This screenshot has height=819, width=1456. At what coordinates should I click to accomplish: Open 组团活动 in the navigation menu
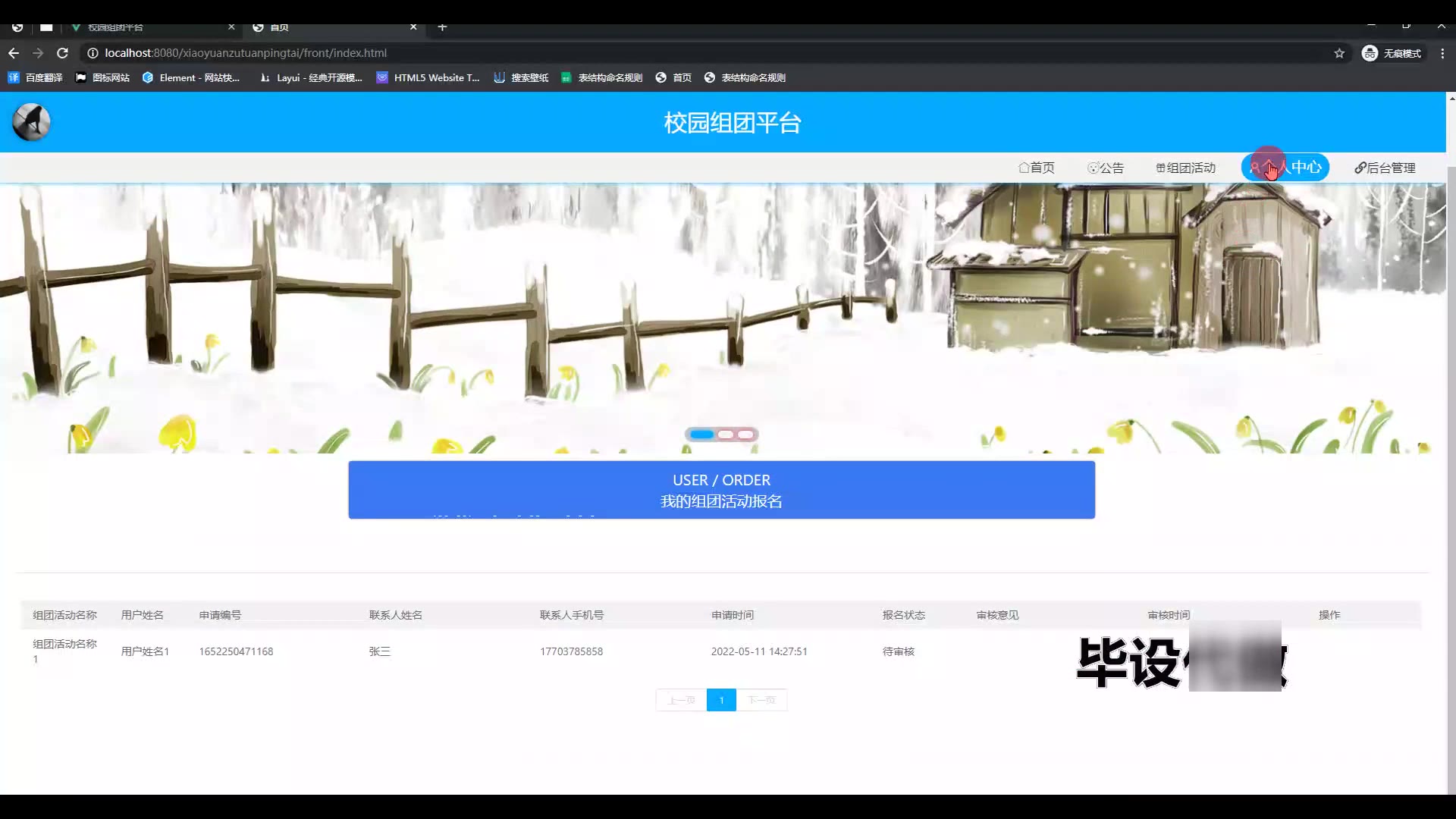(x=1185, y=168)
